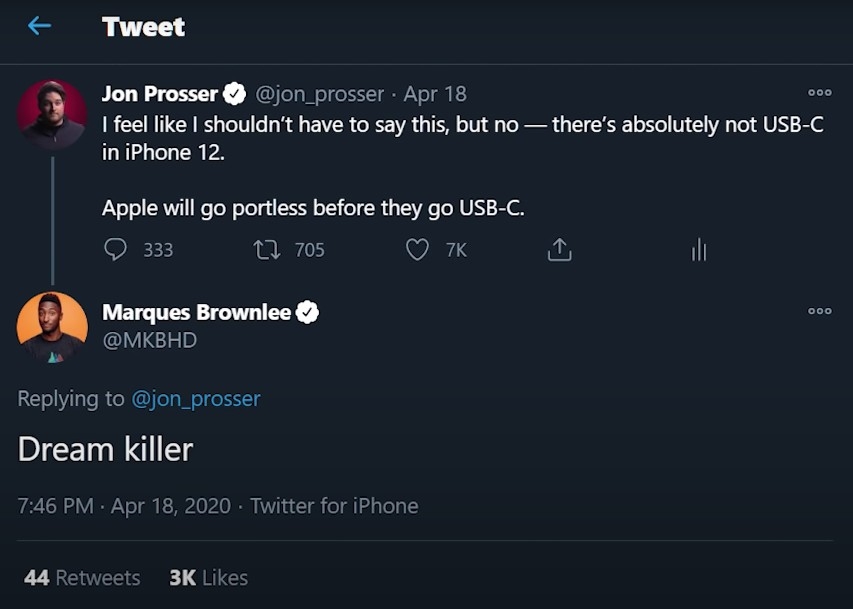Screen dimensions: 853x609
Task: Open the three-dot menu on Jon Prosser's tweet
Action: point(820,92)
